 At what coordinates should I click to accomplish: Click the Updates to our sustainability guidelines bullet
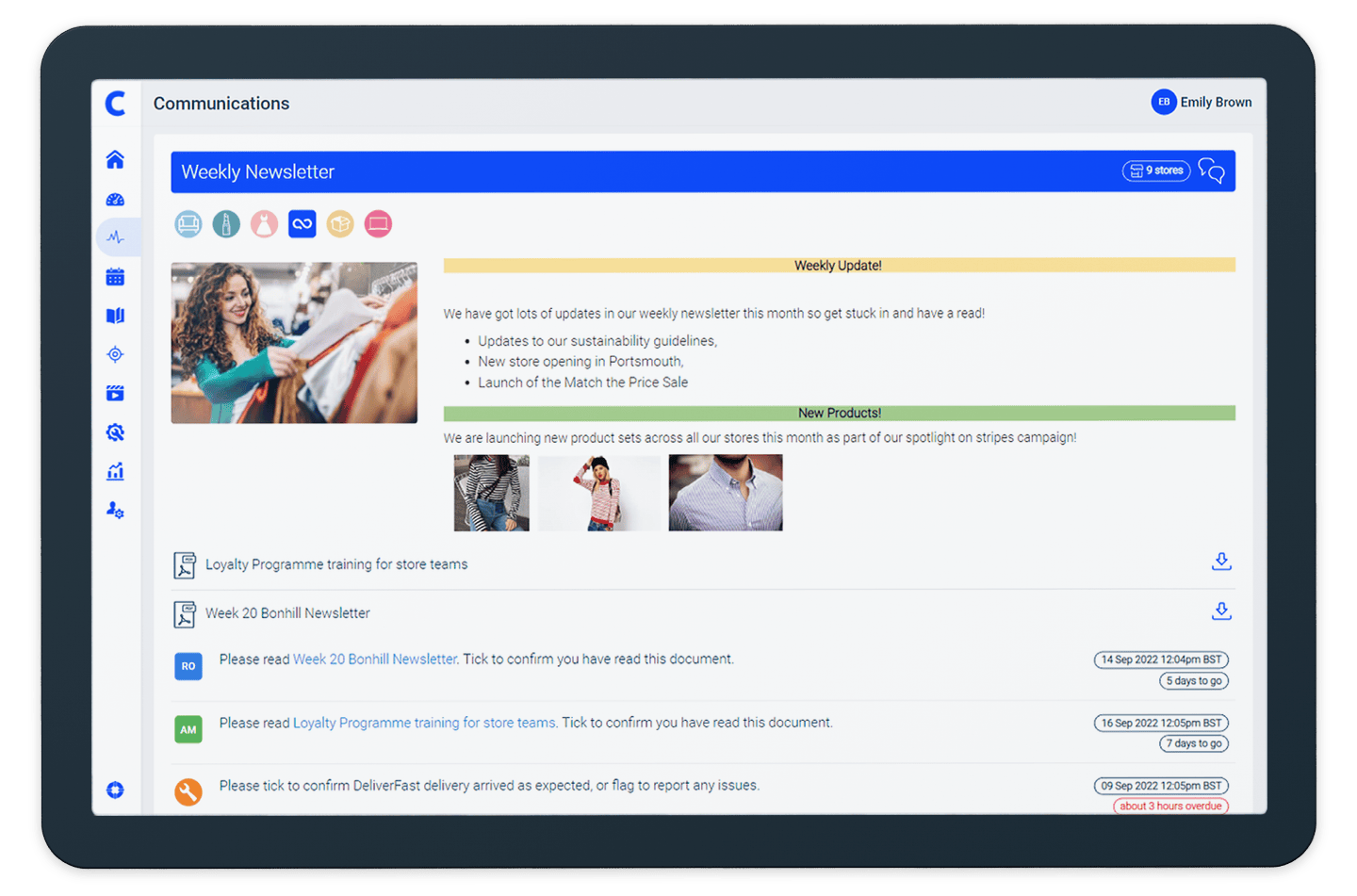[x=597, y=341]
